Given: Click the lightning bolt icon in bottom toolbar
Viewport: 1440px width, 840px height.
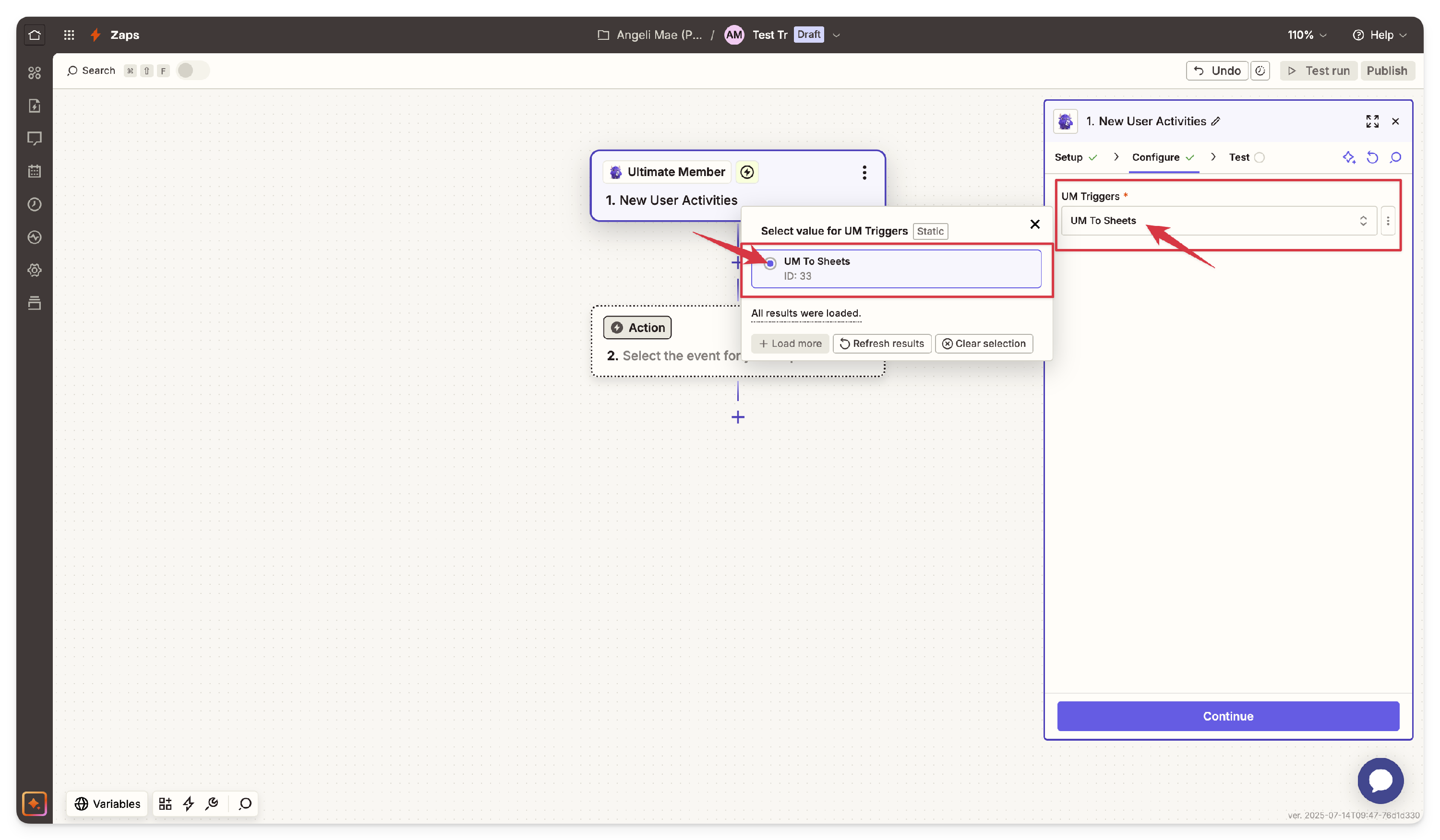Looking at the screenshot, I should point(189,804).
